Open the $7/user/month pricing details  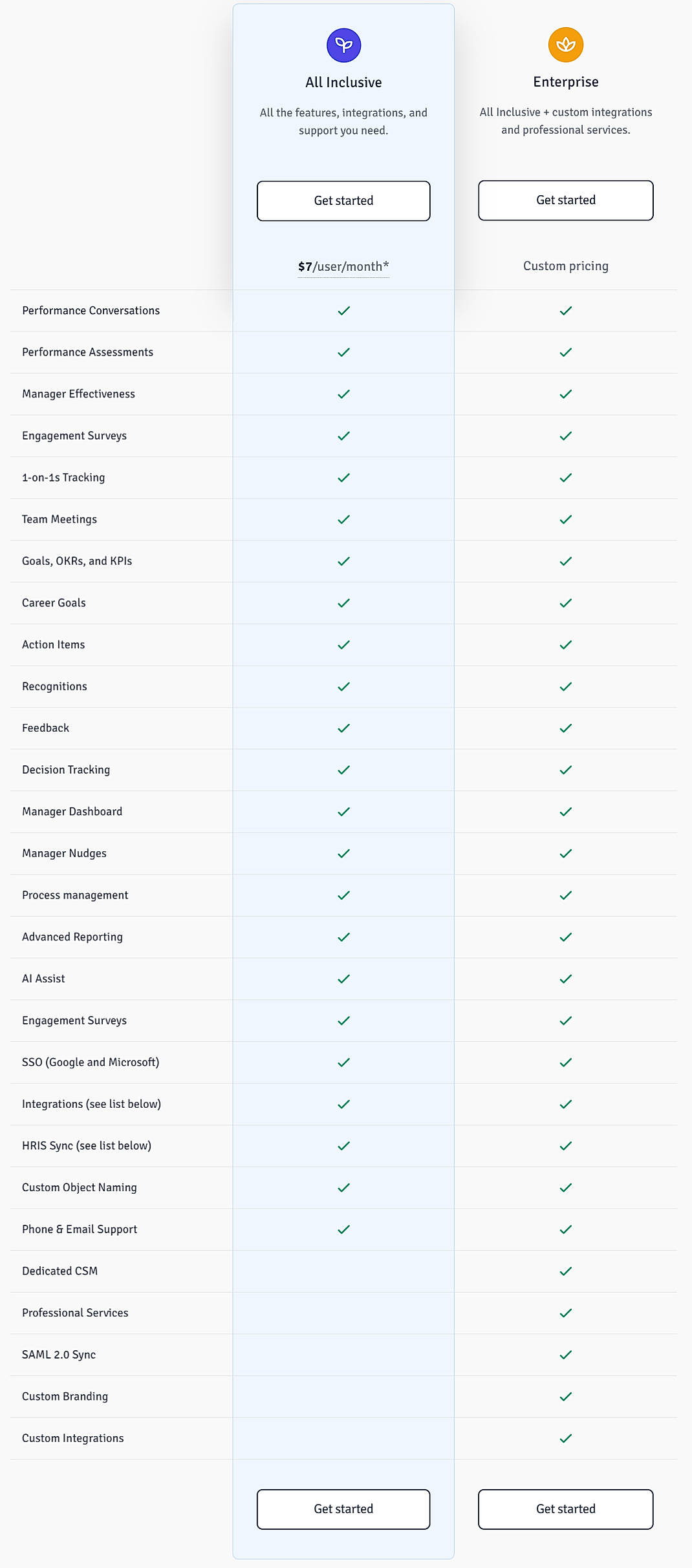click(x=343, y=265)
